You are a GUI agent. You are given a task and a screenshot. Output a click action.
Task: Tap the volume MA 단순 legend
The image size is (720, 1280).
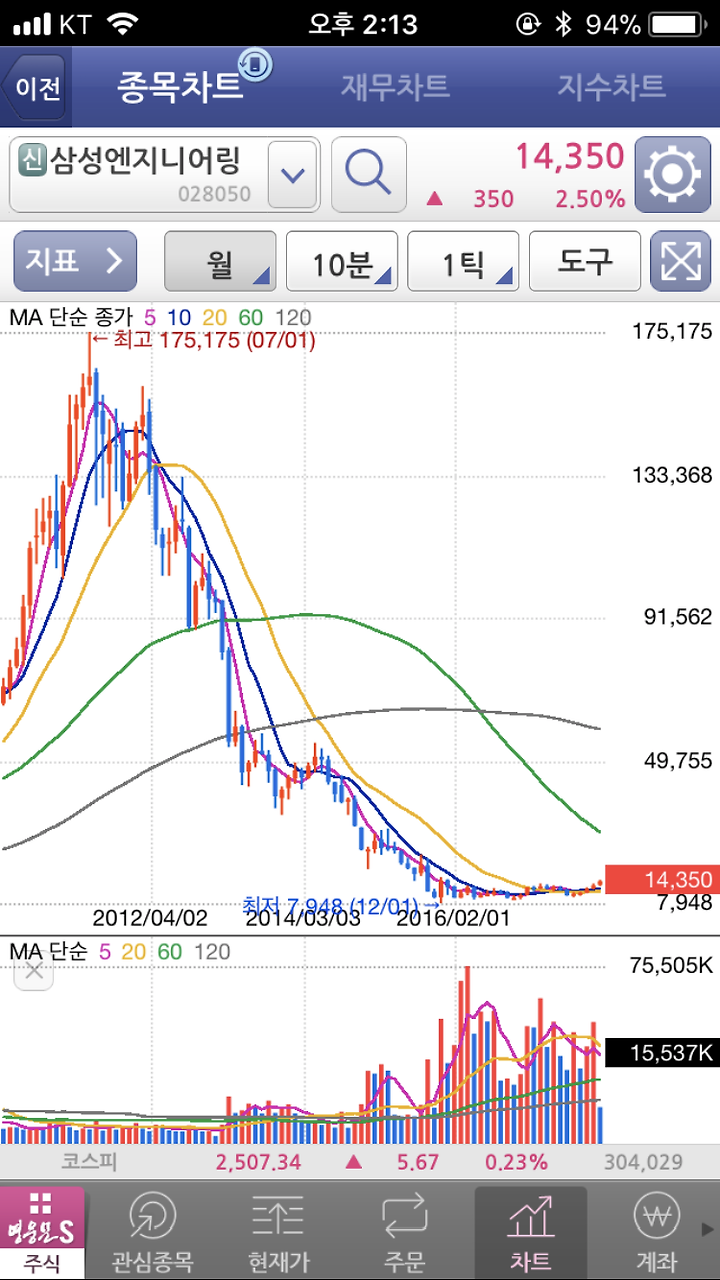click(x=48, y=951)
